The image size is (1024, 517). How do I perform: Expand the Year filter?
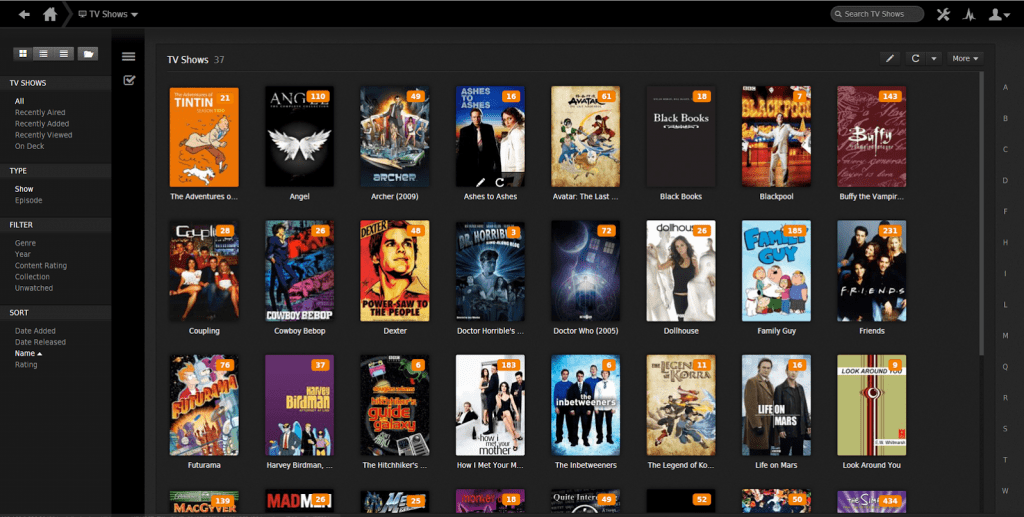[23, 254]
